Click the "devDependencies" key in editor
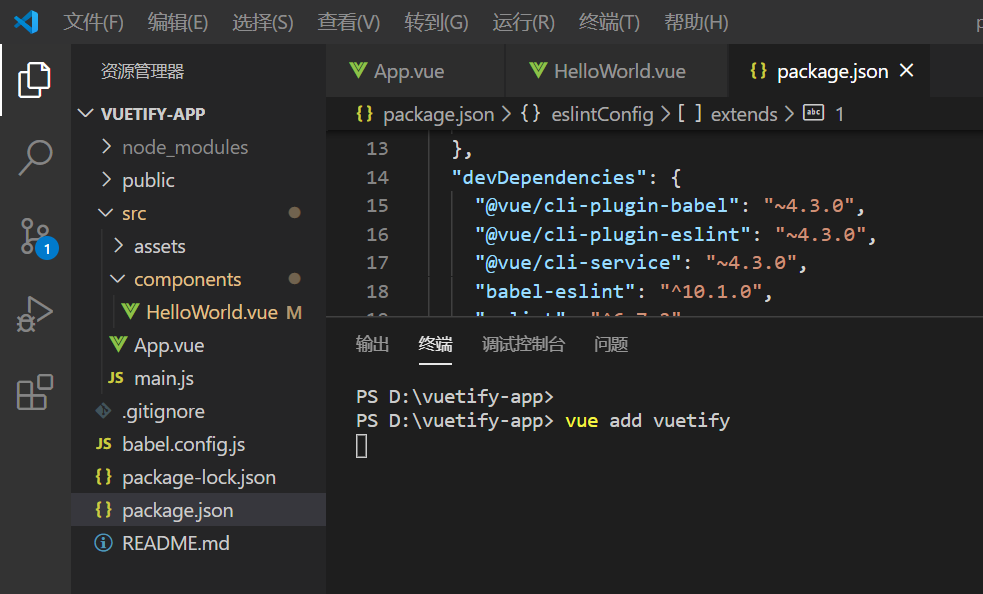This screenshot has width=983, height=594. pyautogui.click(x=549, y=178)
